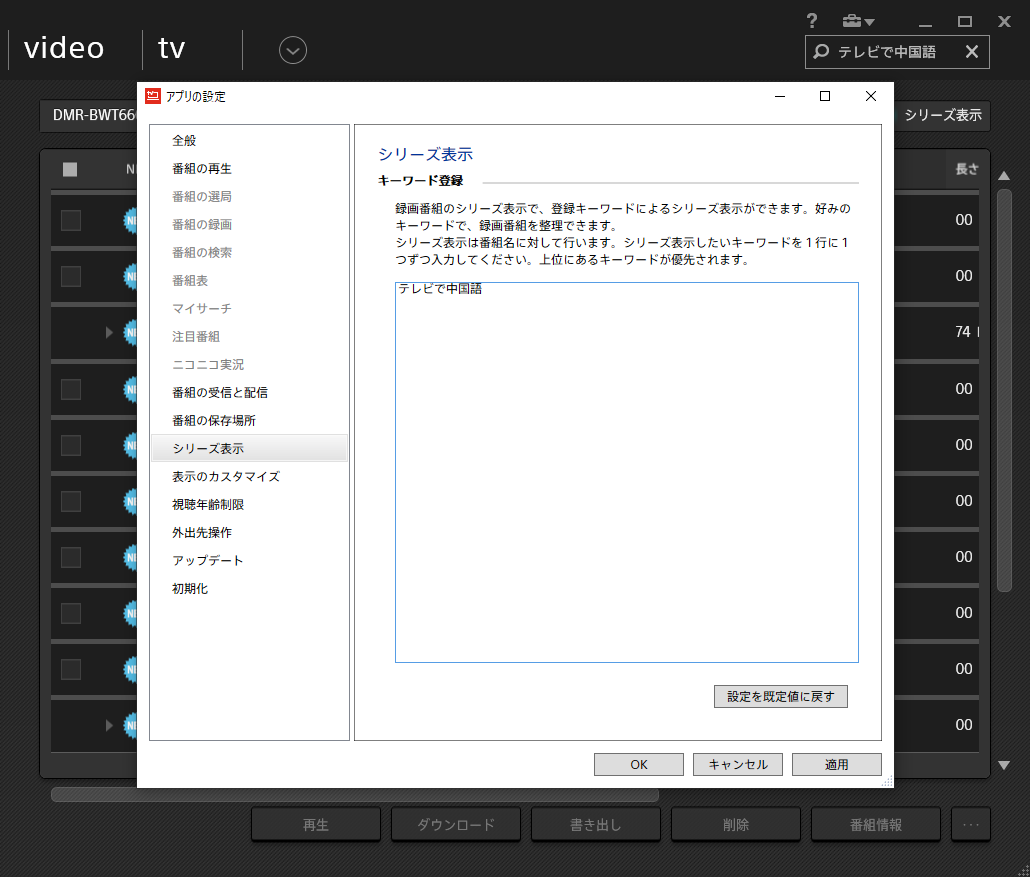Screen dimensions: 1030x877
Task: Expand the bottom collapsed series row
Action: [110, 724]
